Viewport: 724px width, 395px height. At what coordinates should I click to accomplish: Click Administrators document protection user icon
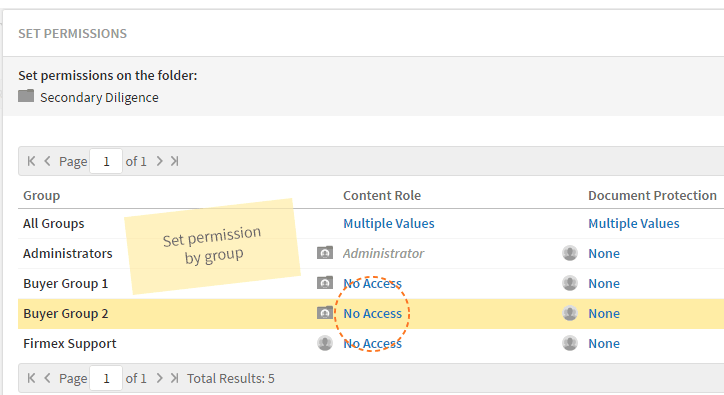coord(570,253)
